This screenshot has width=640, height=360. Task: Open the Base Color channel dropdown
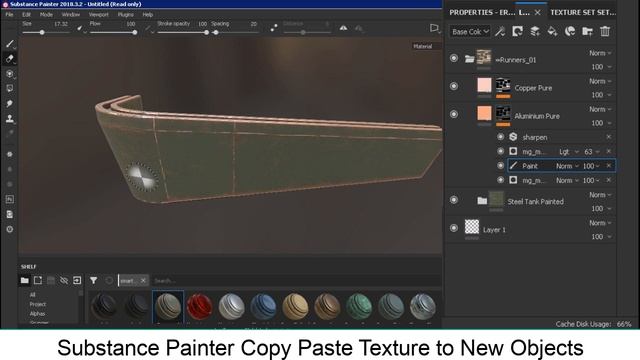coord(470,31)
